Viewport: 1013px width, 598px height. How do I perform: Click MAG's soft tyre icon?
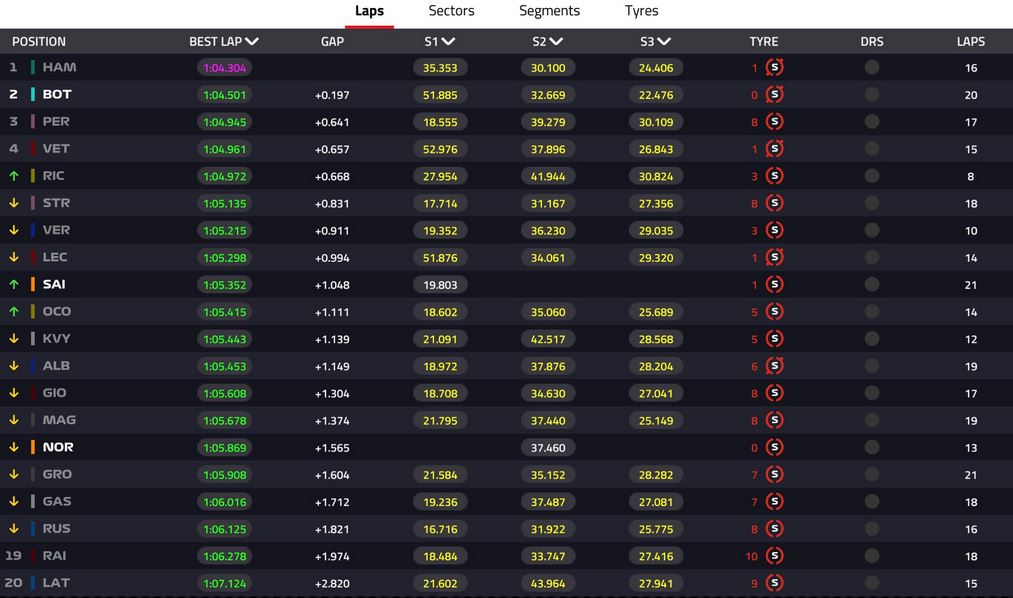pyautogui.click(x=774, y=420)
